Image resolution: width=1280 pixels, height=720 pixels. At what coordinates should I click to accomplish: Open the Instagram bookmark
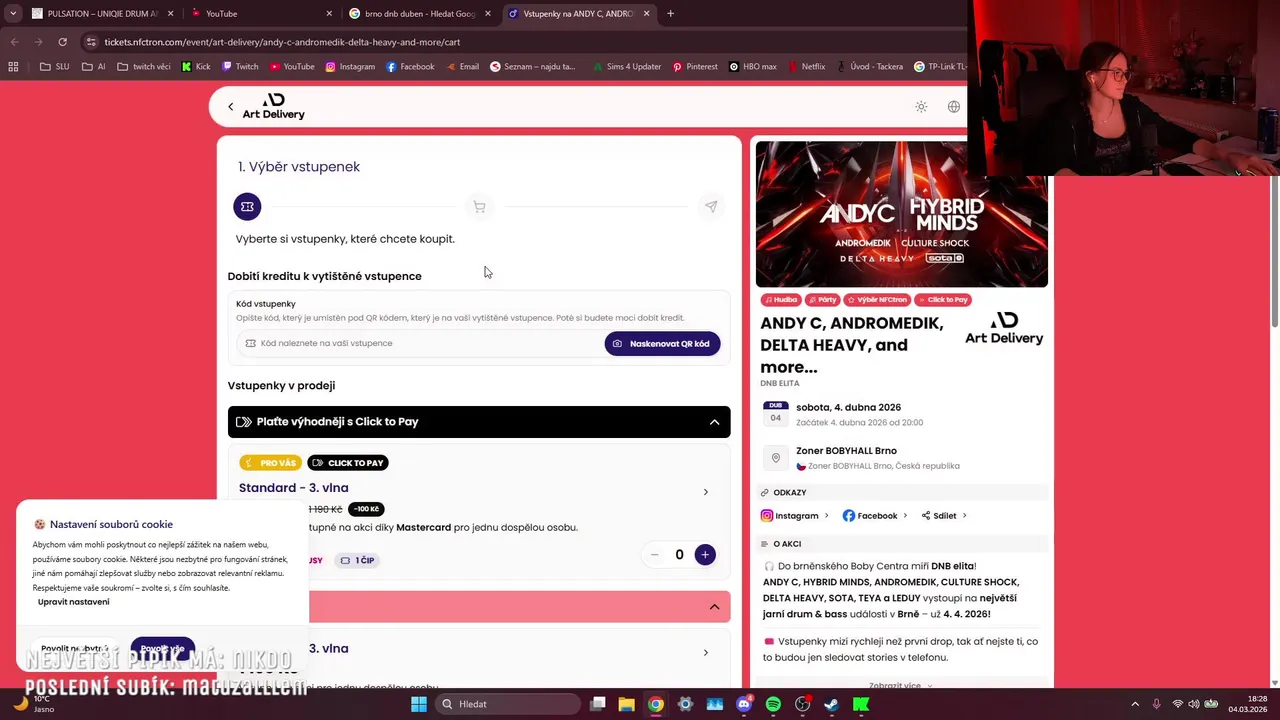tap(350, 67)
